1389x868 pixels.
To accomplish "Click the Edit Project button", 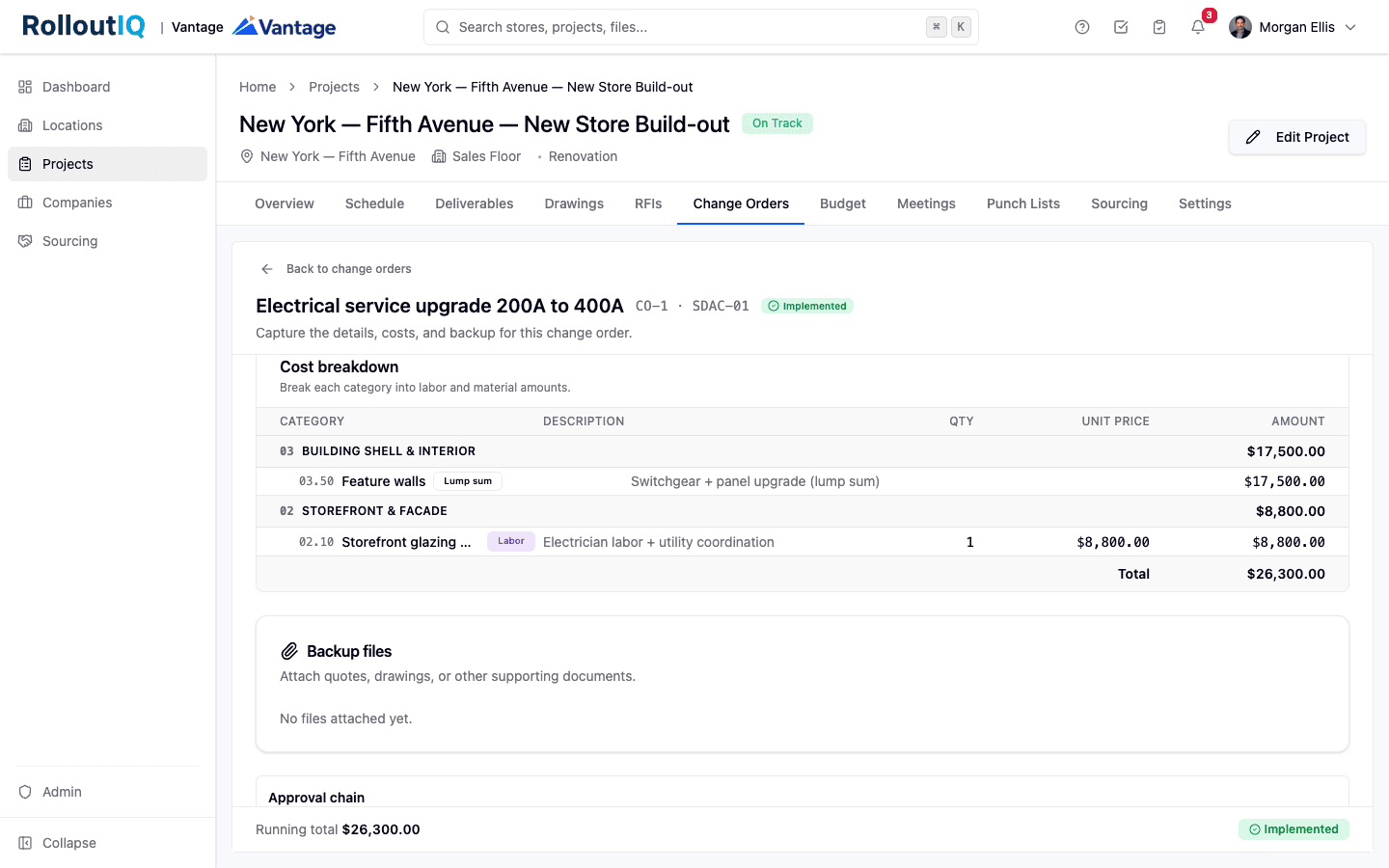I will tap(1296, 137).
